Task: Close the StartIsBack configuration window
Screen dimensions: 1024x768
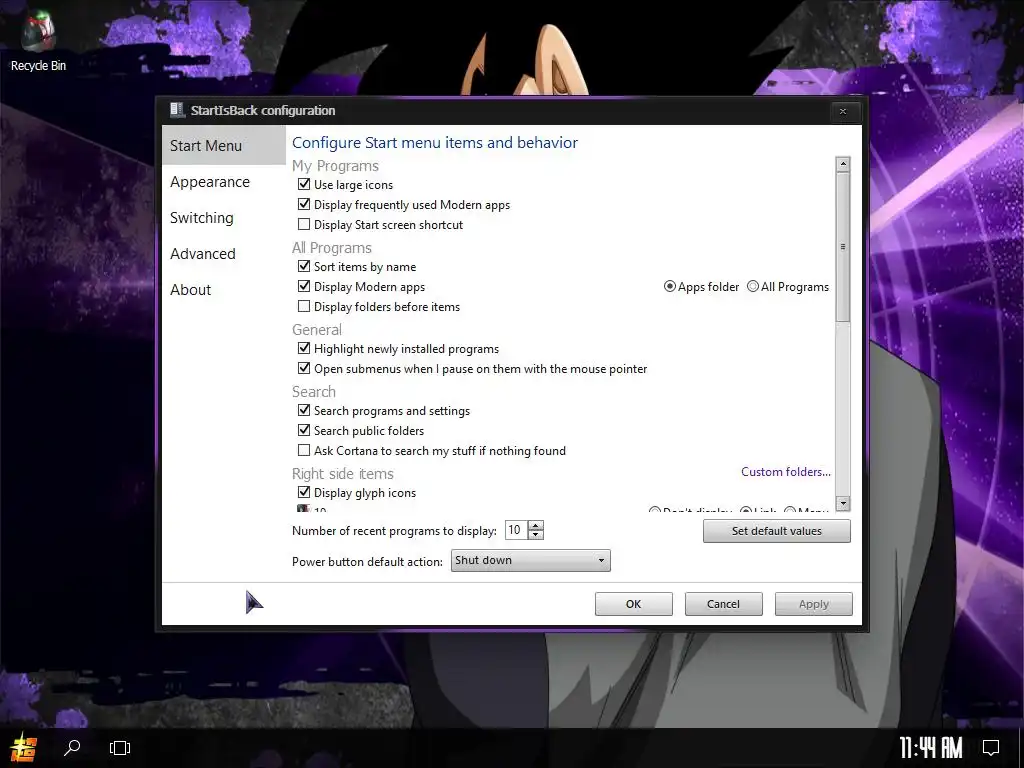Action: coord(842,111)
